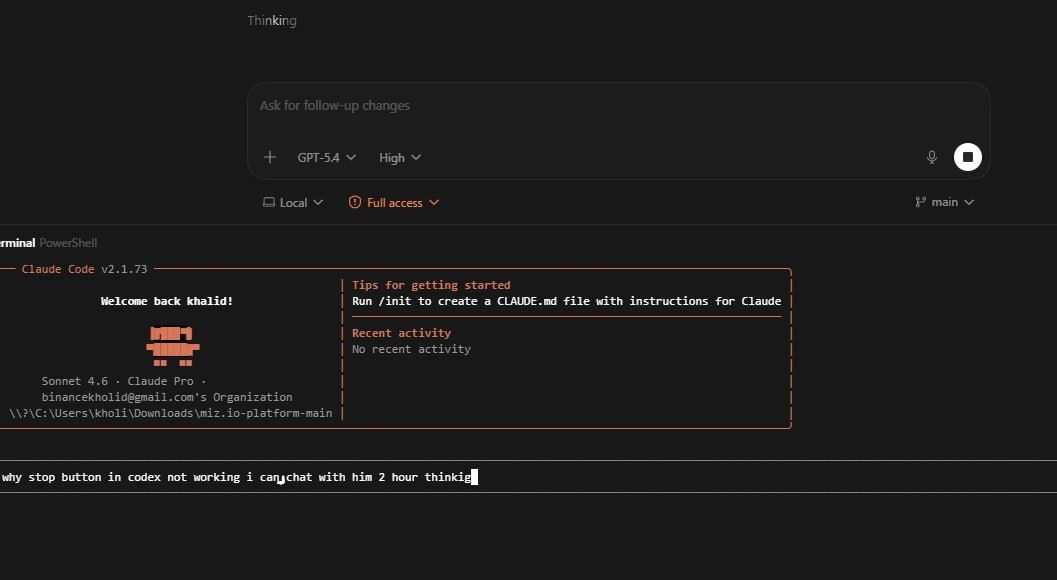This screenshot has height=580, width=1057.
Task: Open the Local environment dropdown
Action: (x=293, y=202)
